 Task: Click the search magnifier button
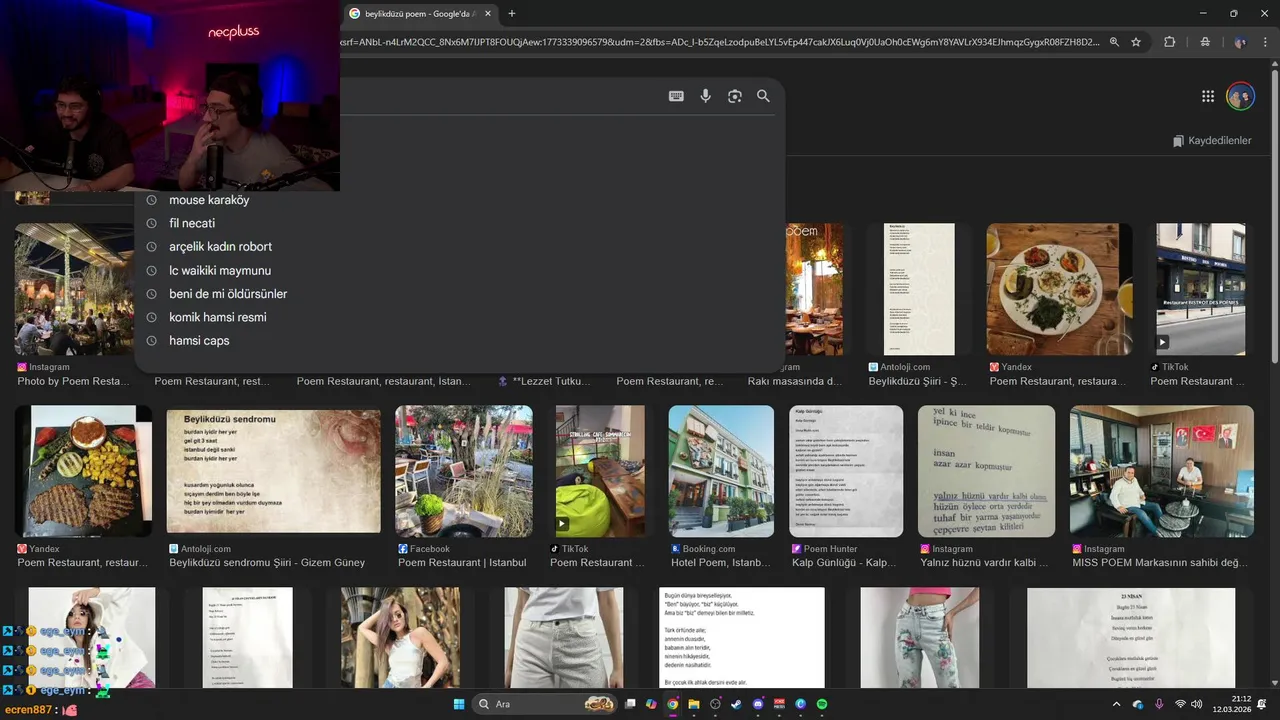[x=763, y=96]
